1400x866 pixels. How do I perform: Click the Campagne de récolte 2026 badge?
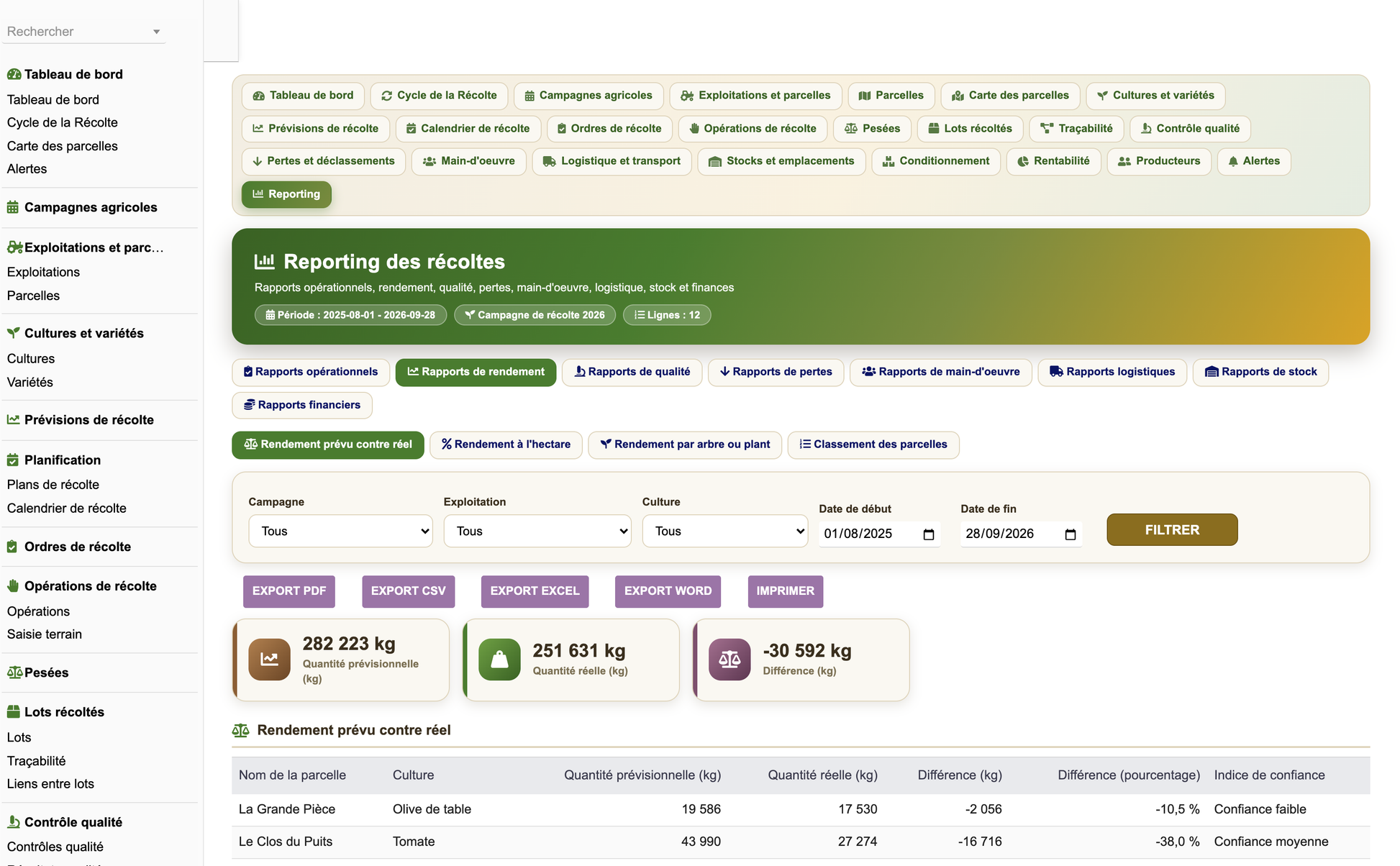[535, 315]
